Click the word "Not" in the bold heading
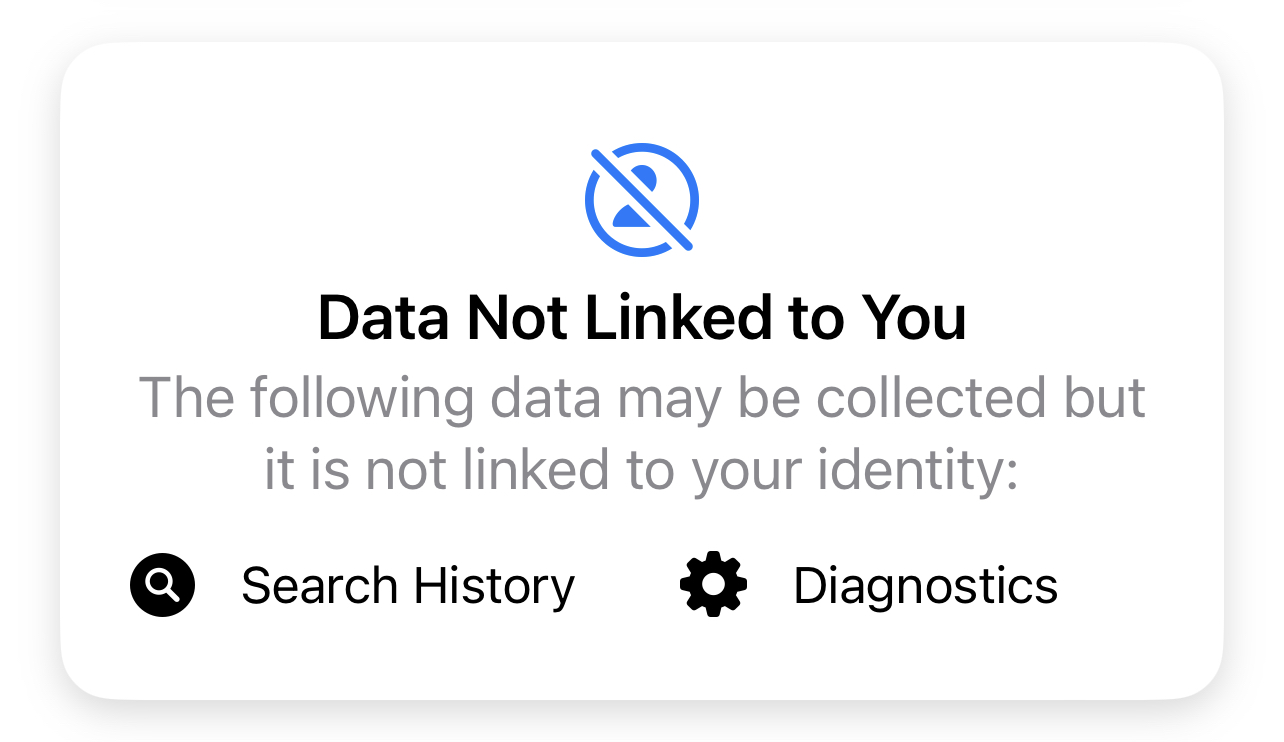Image resolution: width=1284 pixels, height=742 pixels. click(519, 318)
